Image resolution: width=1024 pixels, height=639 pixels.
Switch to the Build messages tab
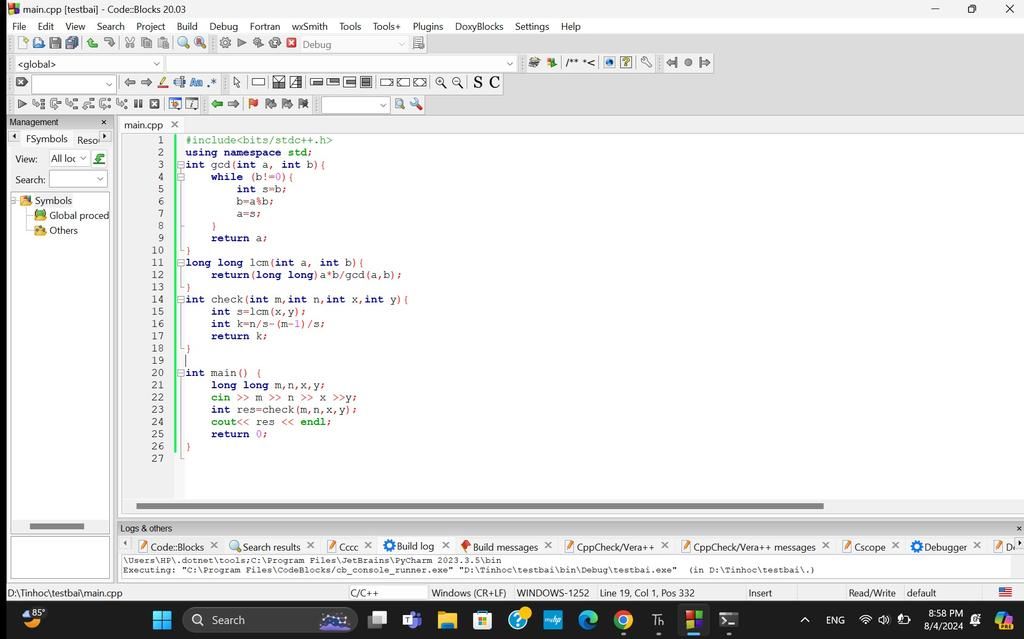(x=505, y=547)
